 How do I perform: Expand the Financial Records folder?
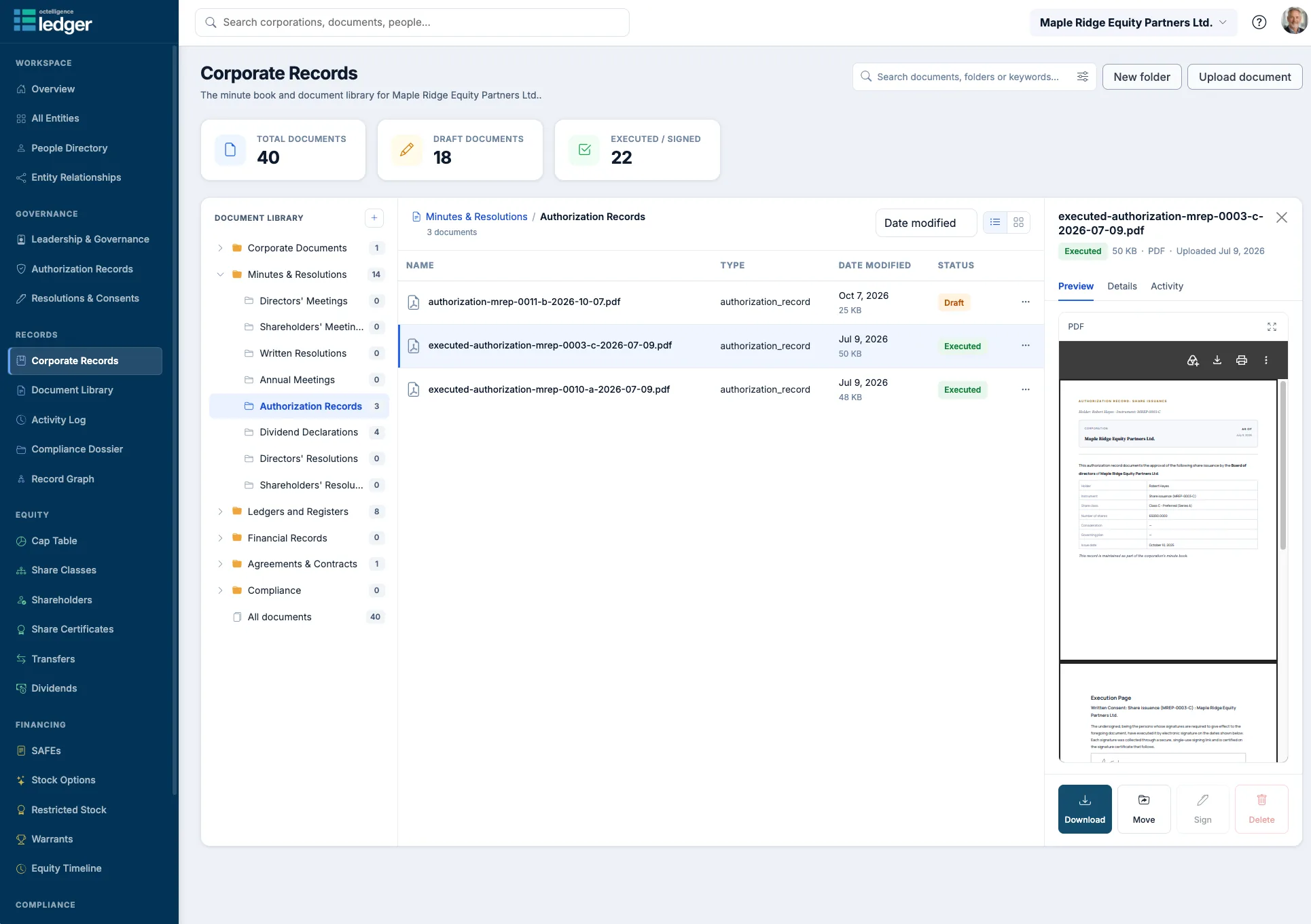point(220,538)
